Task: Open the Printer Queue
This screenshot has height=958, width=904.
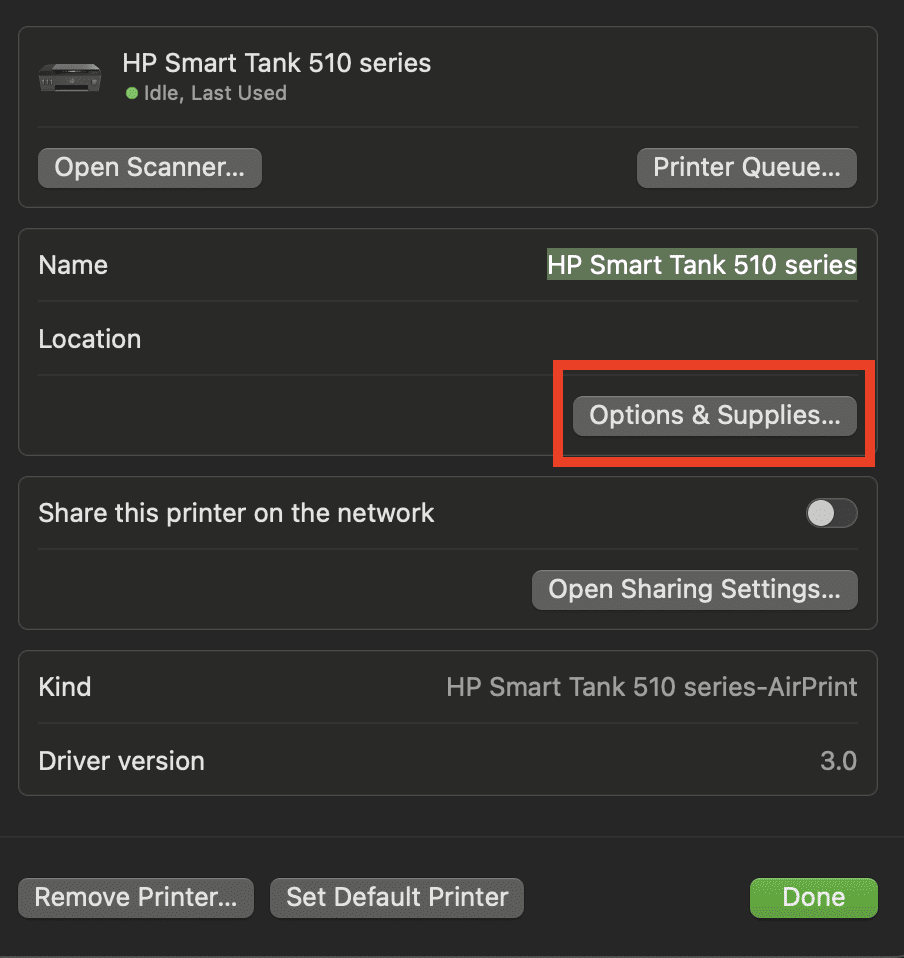Action: [746, 168]
